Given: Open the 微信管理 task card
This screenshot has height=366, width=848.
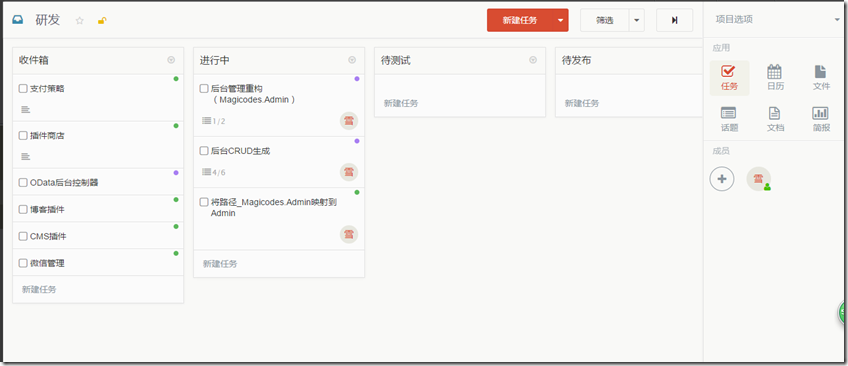Looking at the screenshot, I should (x=98, y=263).
